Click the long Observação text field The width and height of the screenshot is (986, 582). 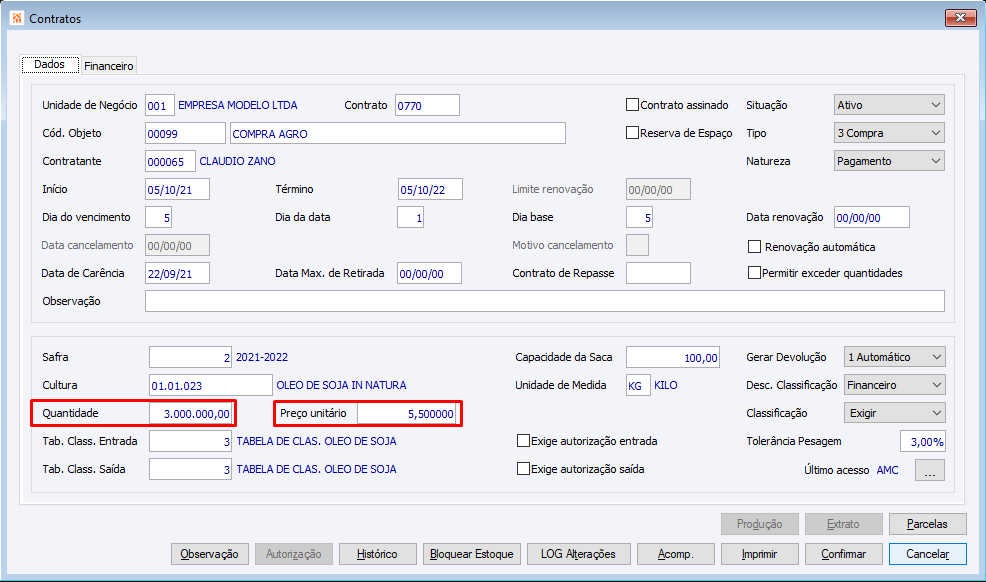pos(545,301)
